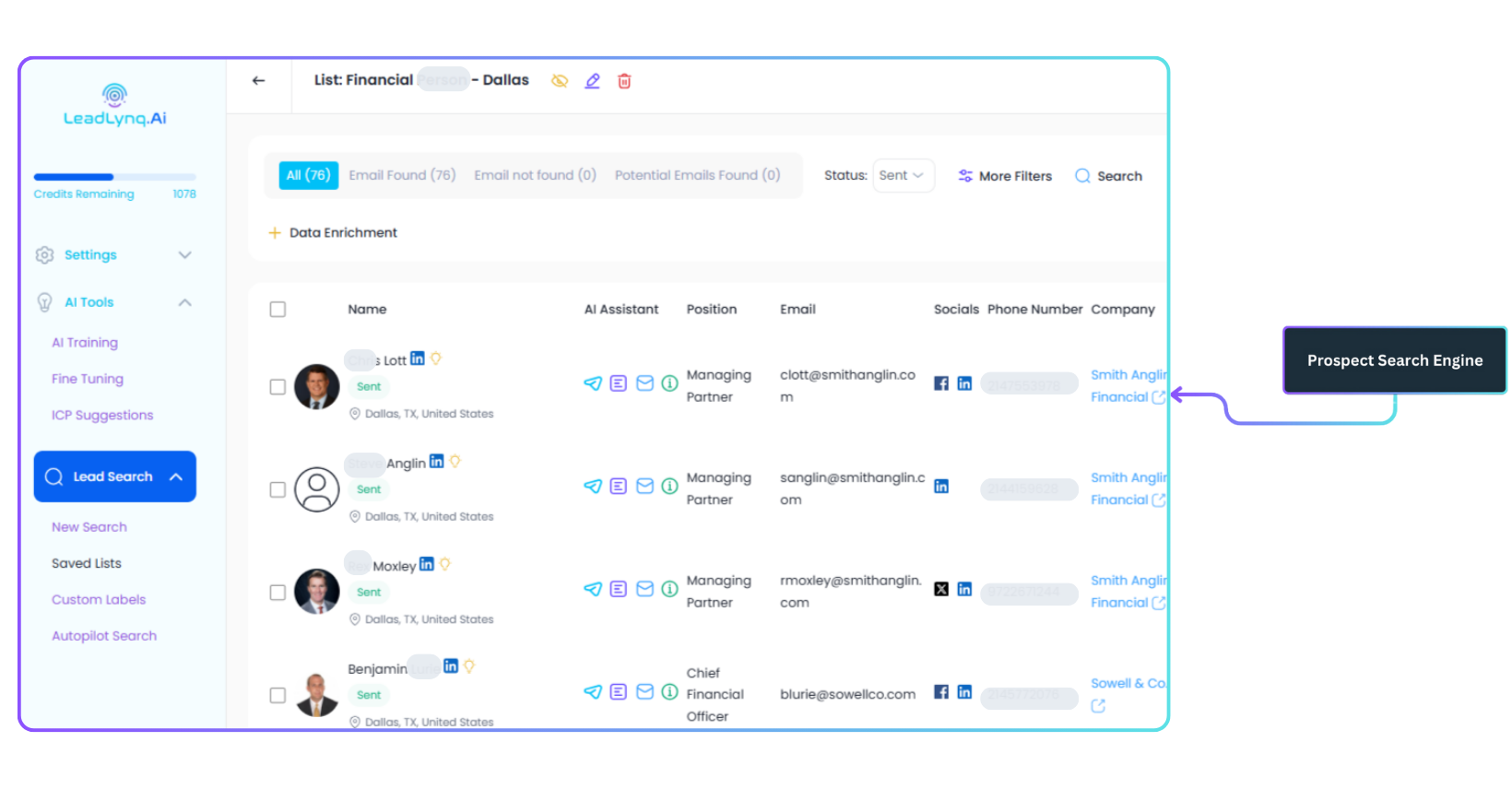Edit the list name with pencil icon
This screenshot has width=1512, height=789.
(593, 81)
